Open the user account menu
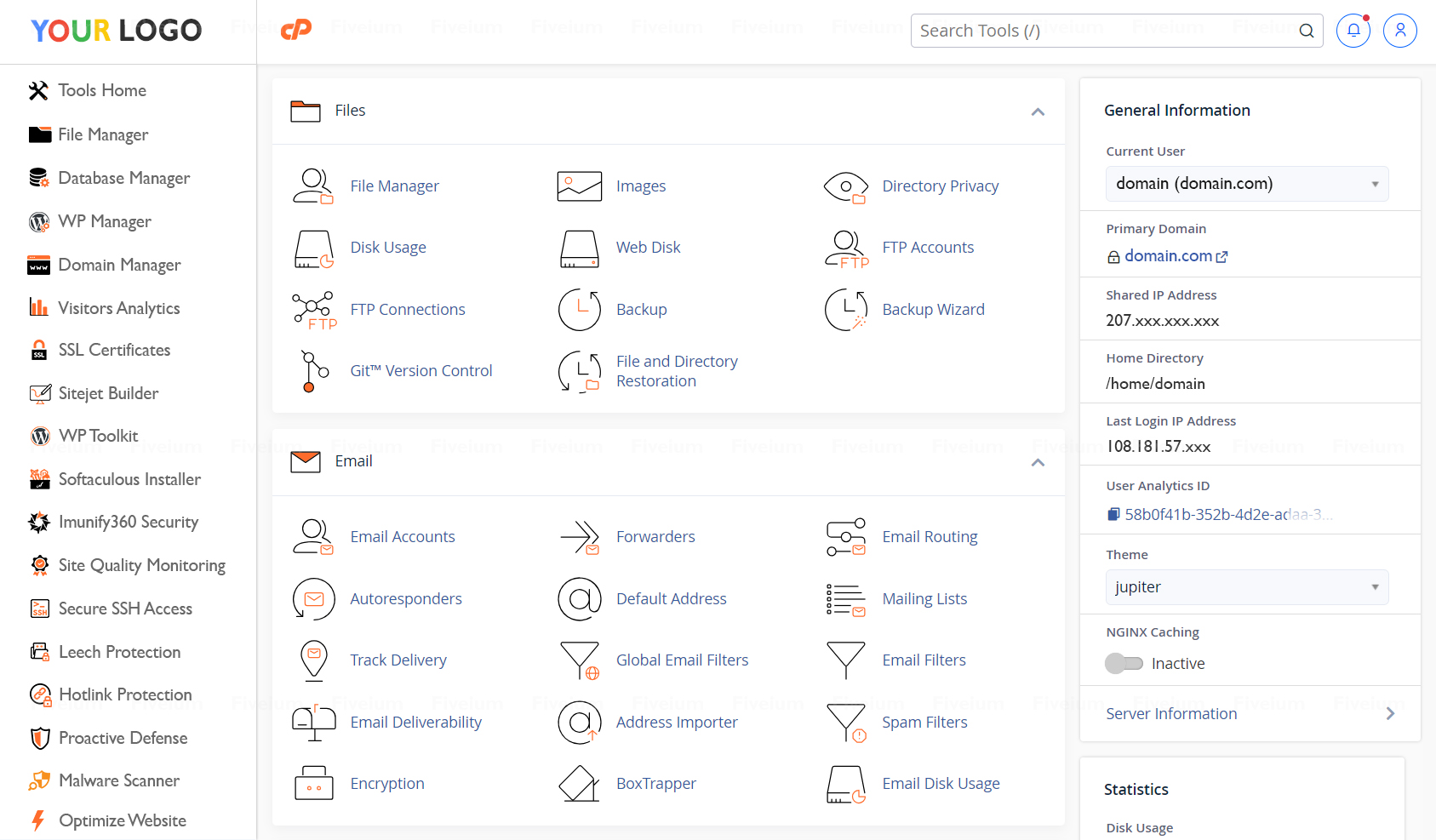Screen dimensions: 1436x840 point(1400,30)
